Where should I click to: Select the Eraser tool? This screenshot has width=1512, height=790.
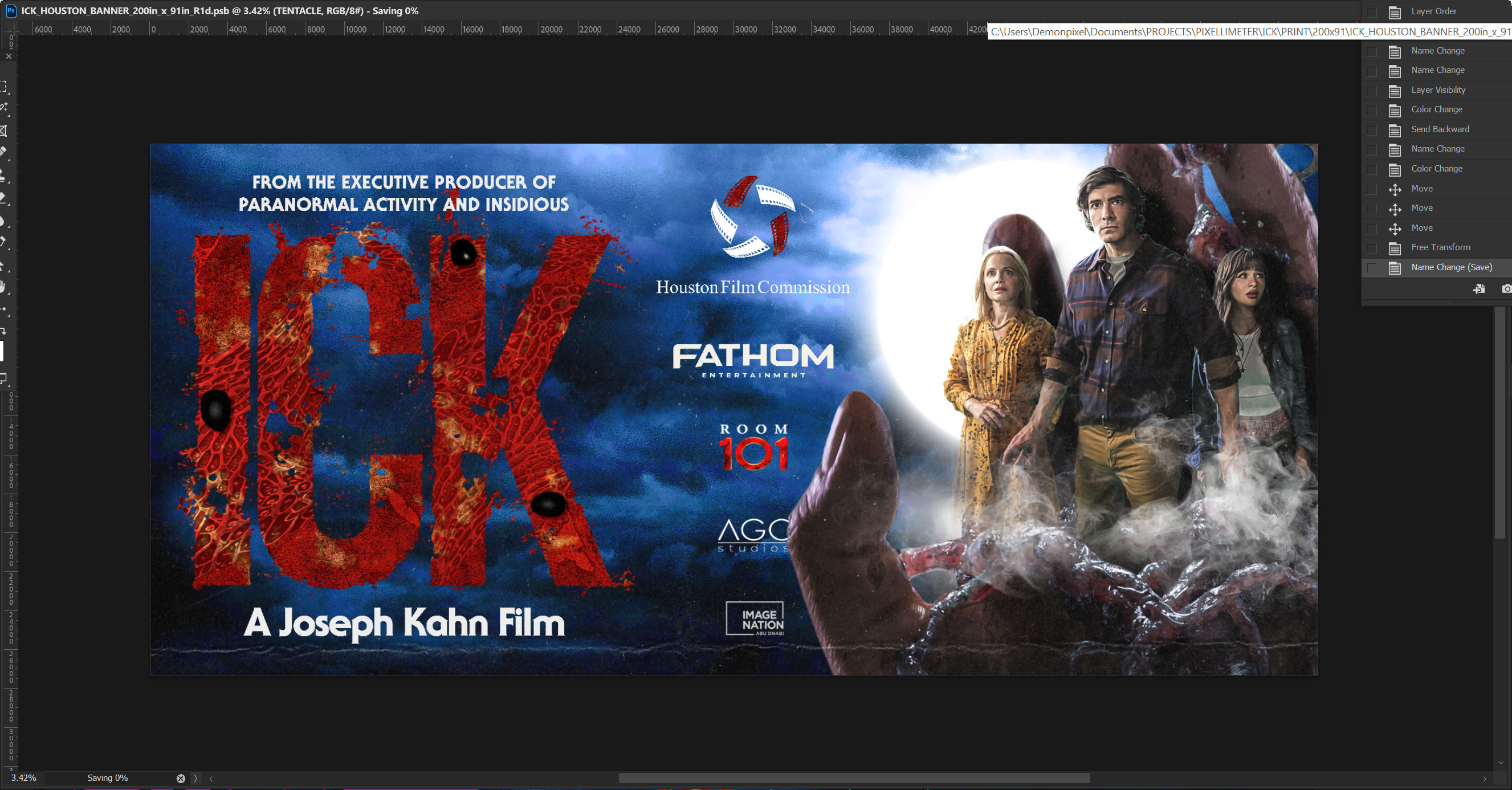click(3, 197)
